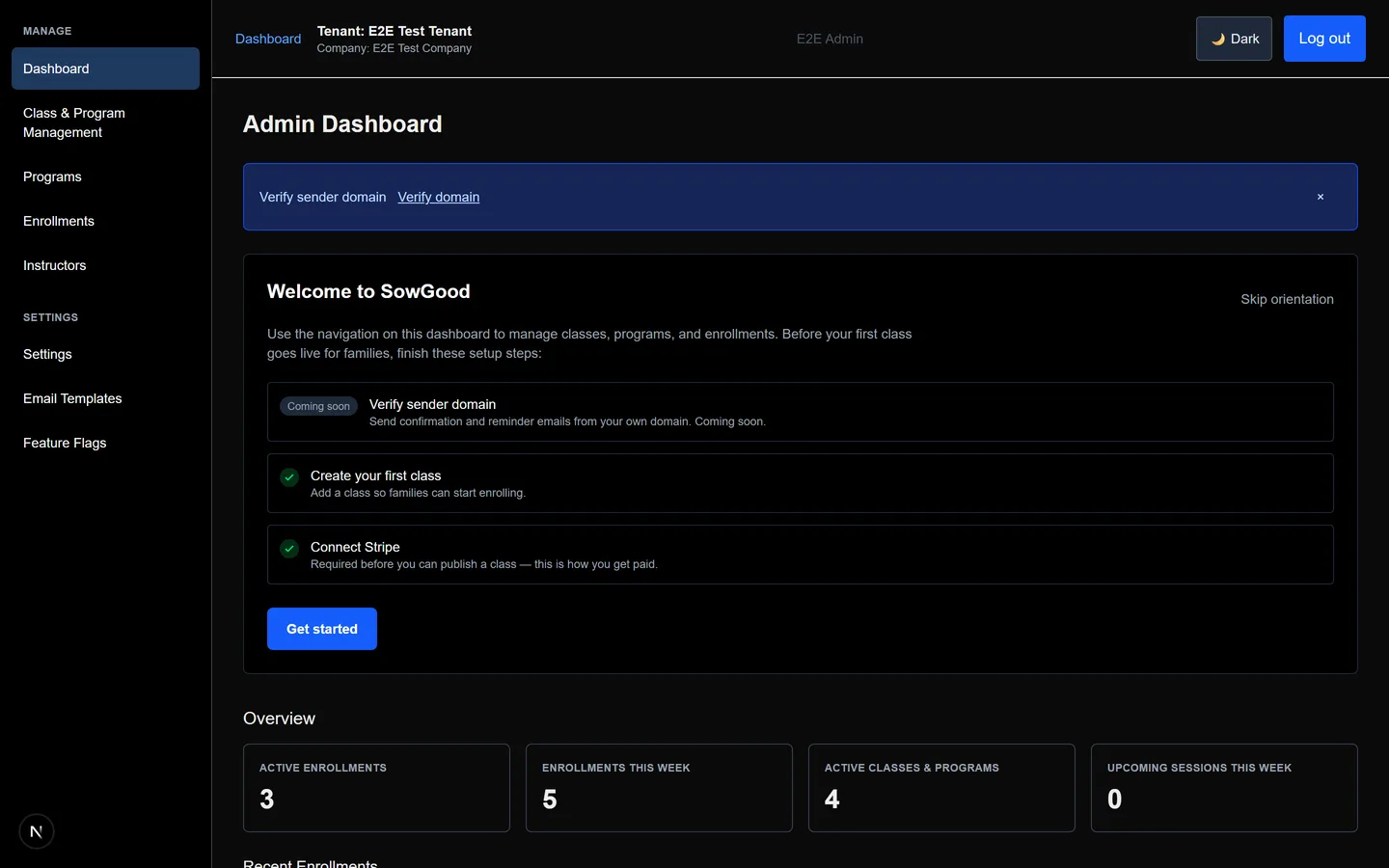
Task: Click Skip orientation
Action: click(1287, 299)
